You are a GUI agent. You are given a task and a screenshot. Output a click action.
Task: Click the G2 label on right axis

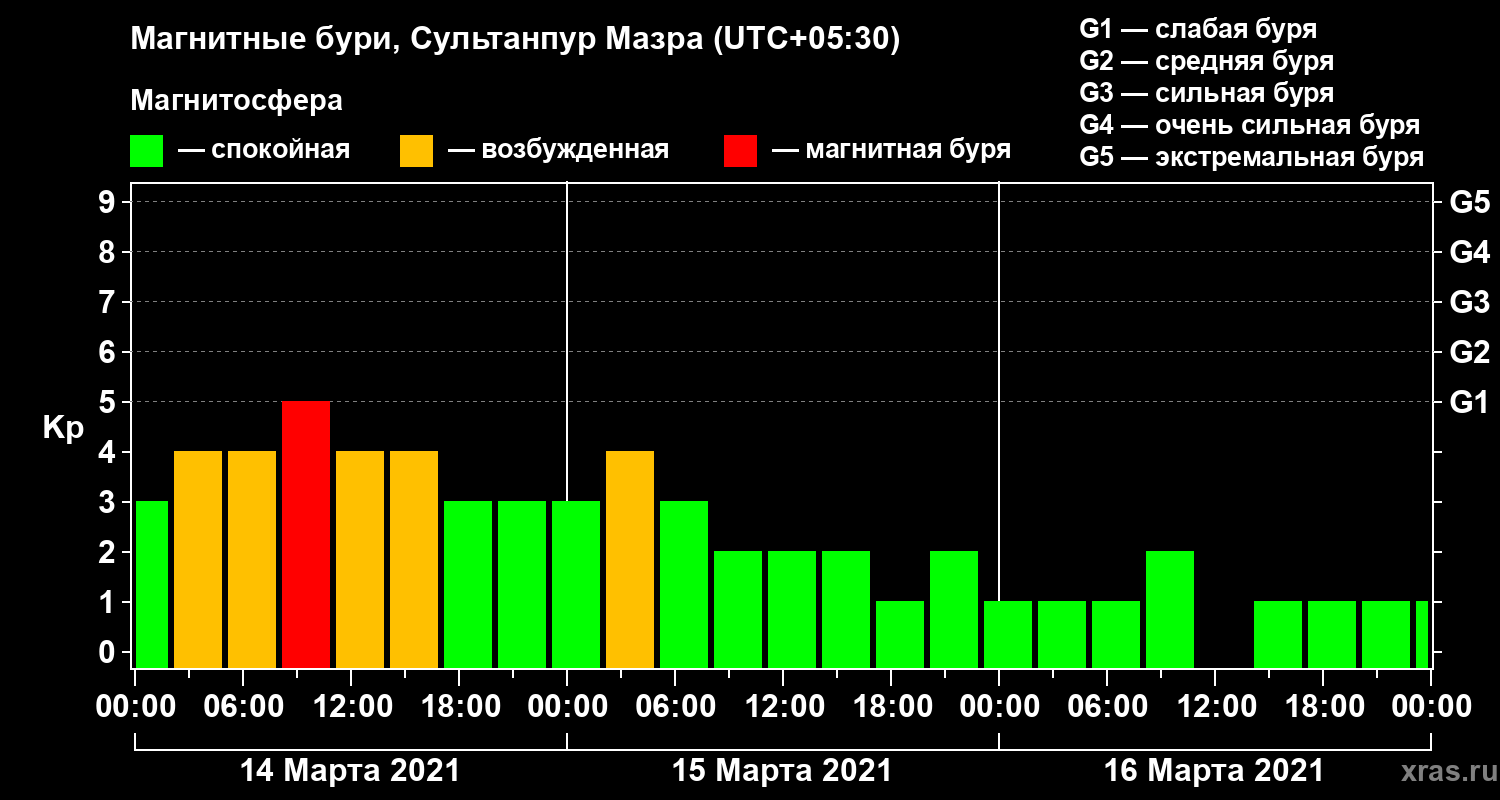pos(1469,352)
